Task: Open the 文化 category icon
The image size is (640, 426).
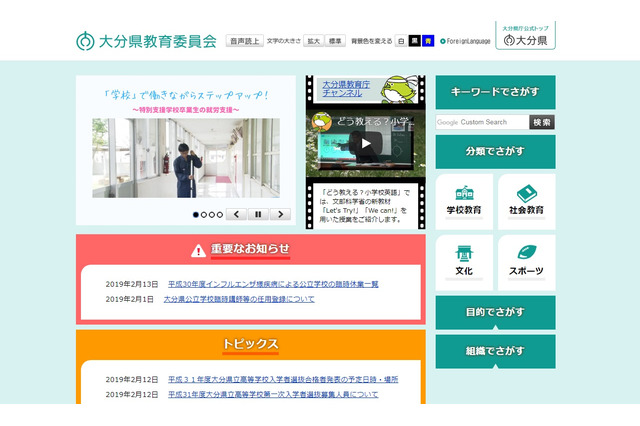Action: [x=464, y=262]
